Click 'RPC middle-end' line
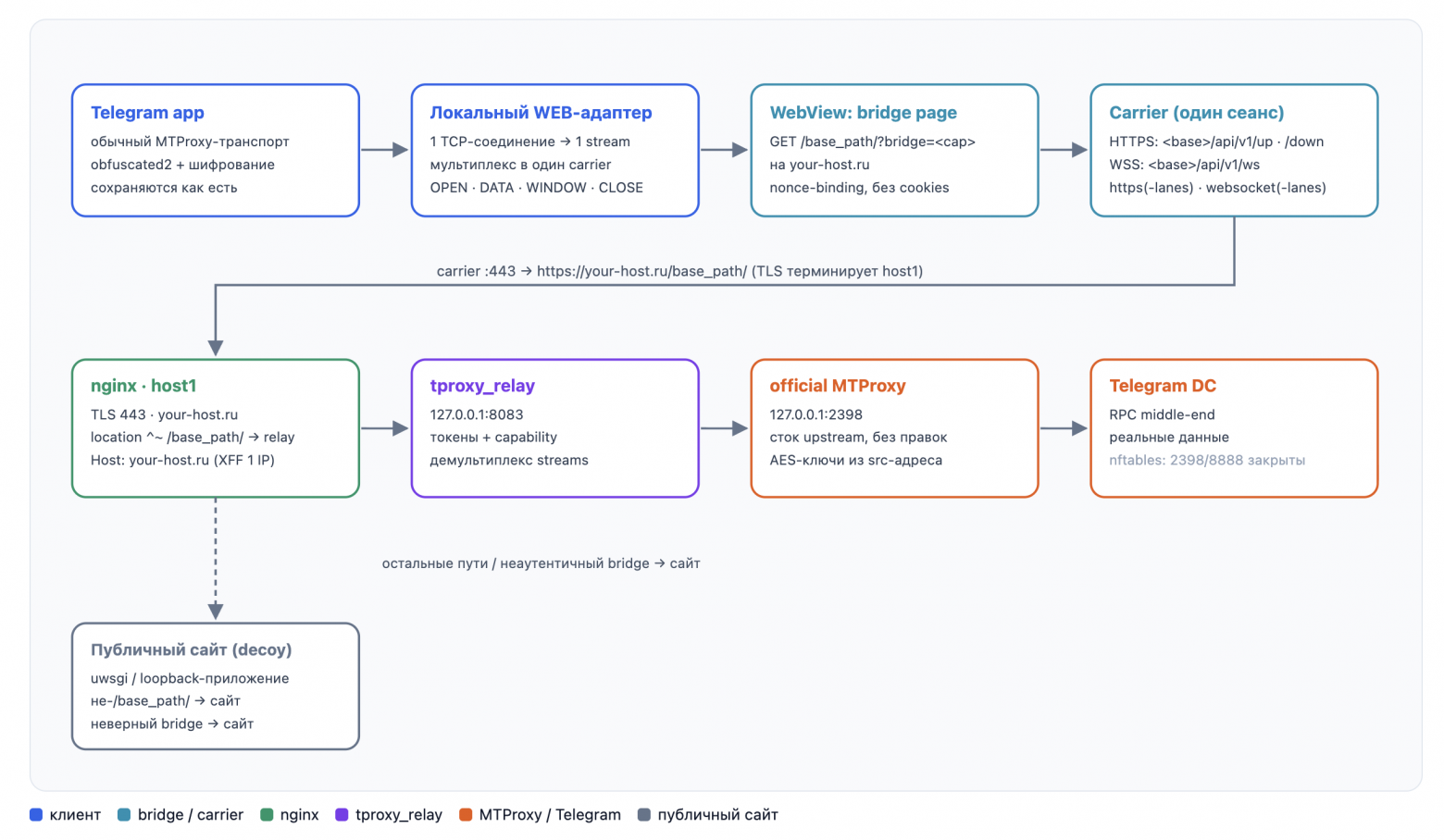This screenshot has height=840, width=1444. pyautogui.click(x=1163, y=414)
